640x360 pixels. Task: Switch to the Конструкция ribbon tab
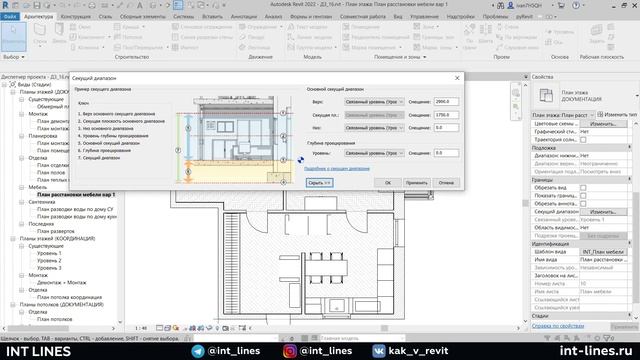(76, 17)
